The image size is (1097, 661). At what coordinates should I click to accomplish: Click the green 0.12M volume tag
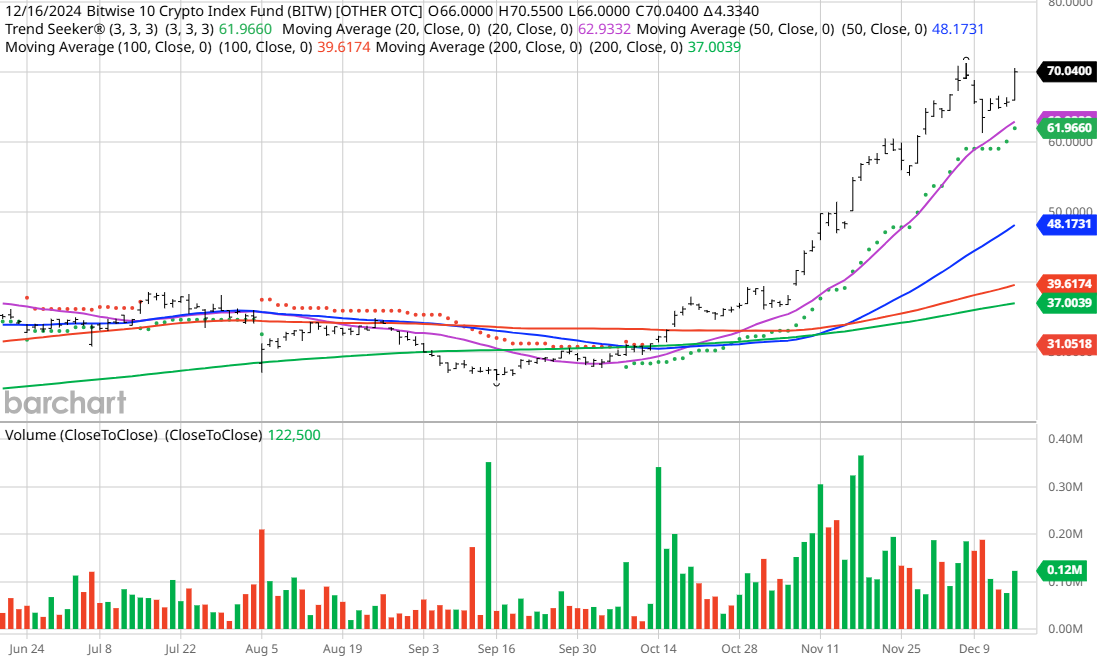[1063, 570]
